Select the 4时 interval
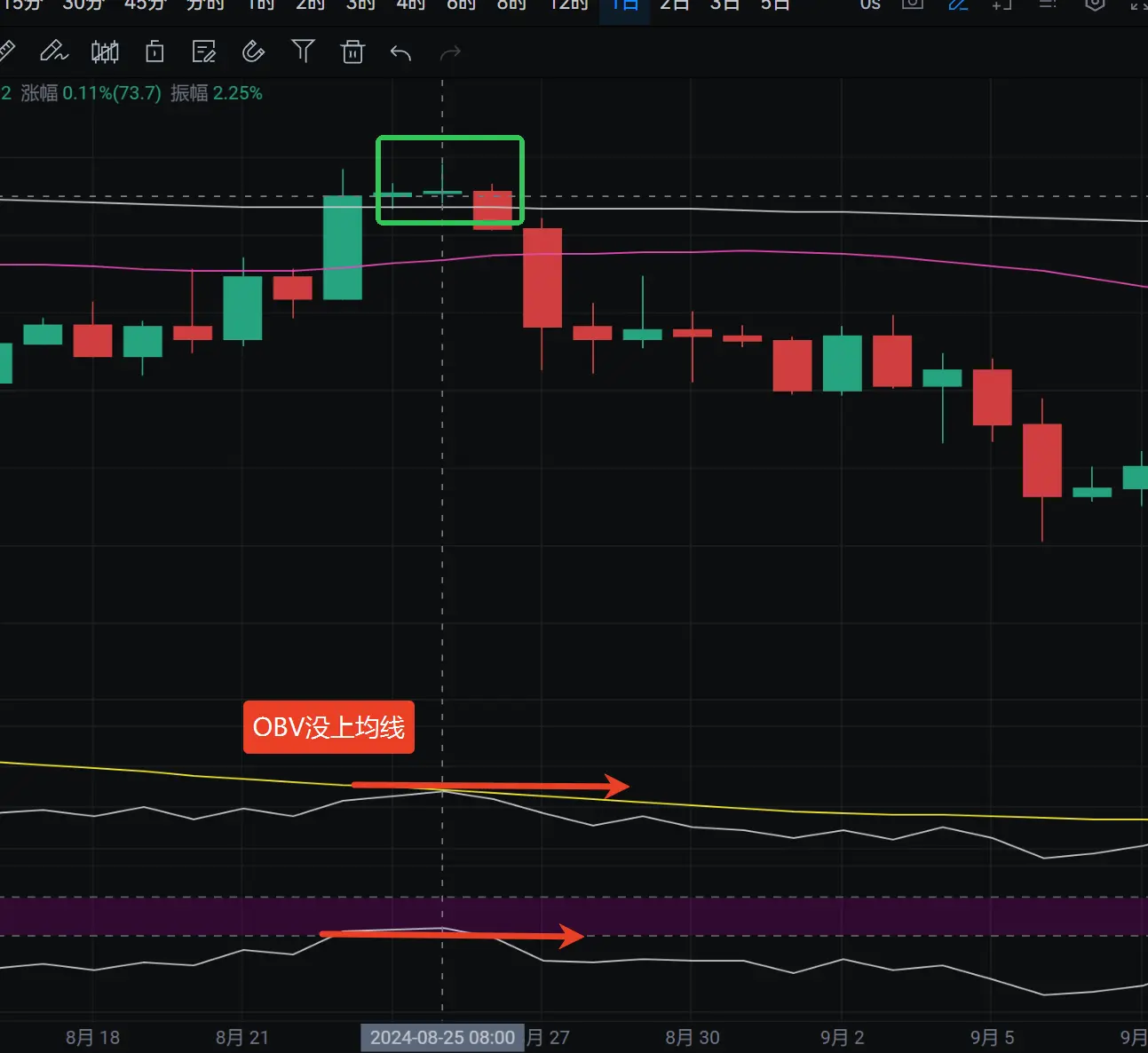This screenshot has width=1148, height=1053. click(411, 4)
